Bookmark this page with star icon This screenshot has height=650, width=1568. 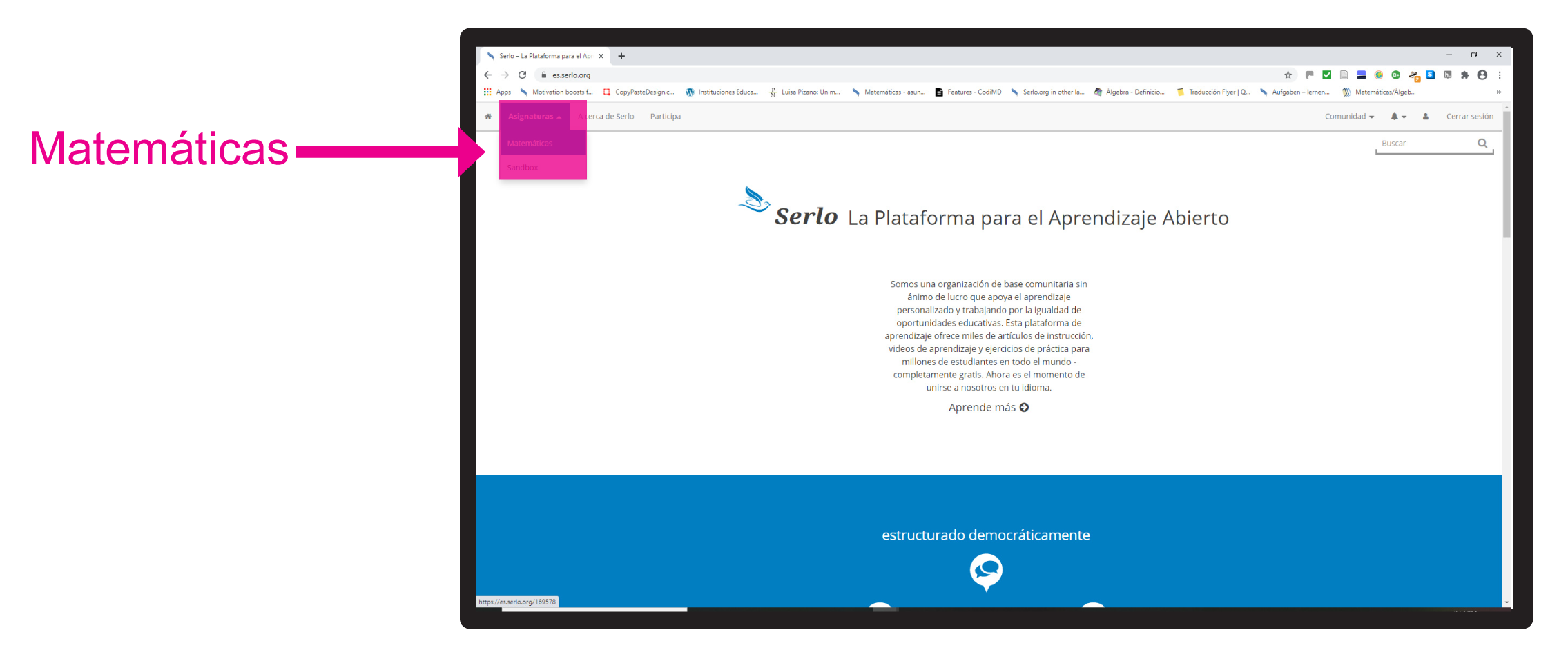(1288, 75)
